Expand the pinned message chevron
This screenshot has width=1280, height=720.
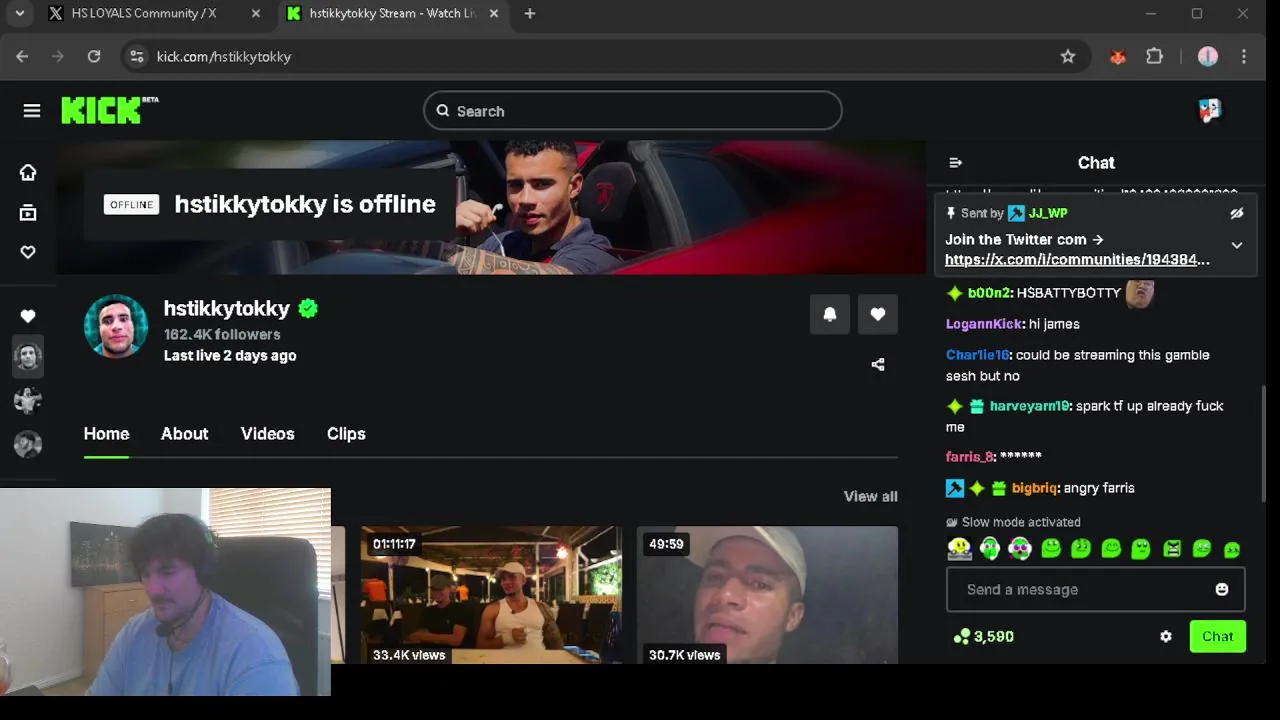1237,245
